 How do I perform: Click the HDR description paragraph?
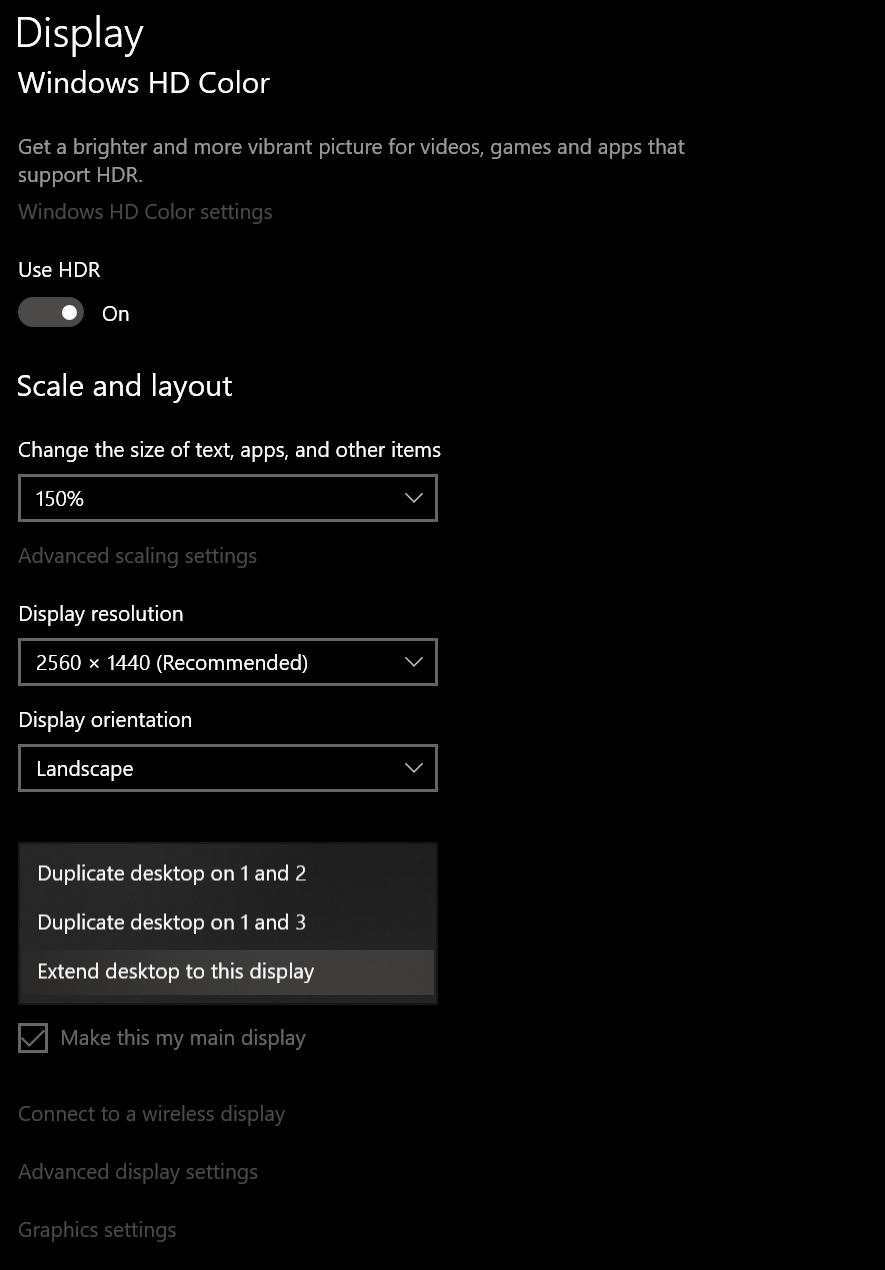click(x=351, y=161)
